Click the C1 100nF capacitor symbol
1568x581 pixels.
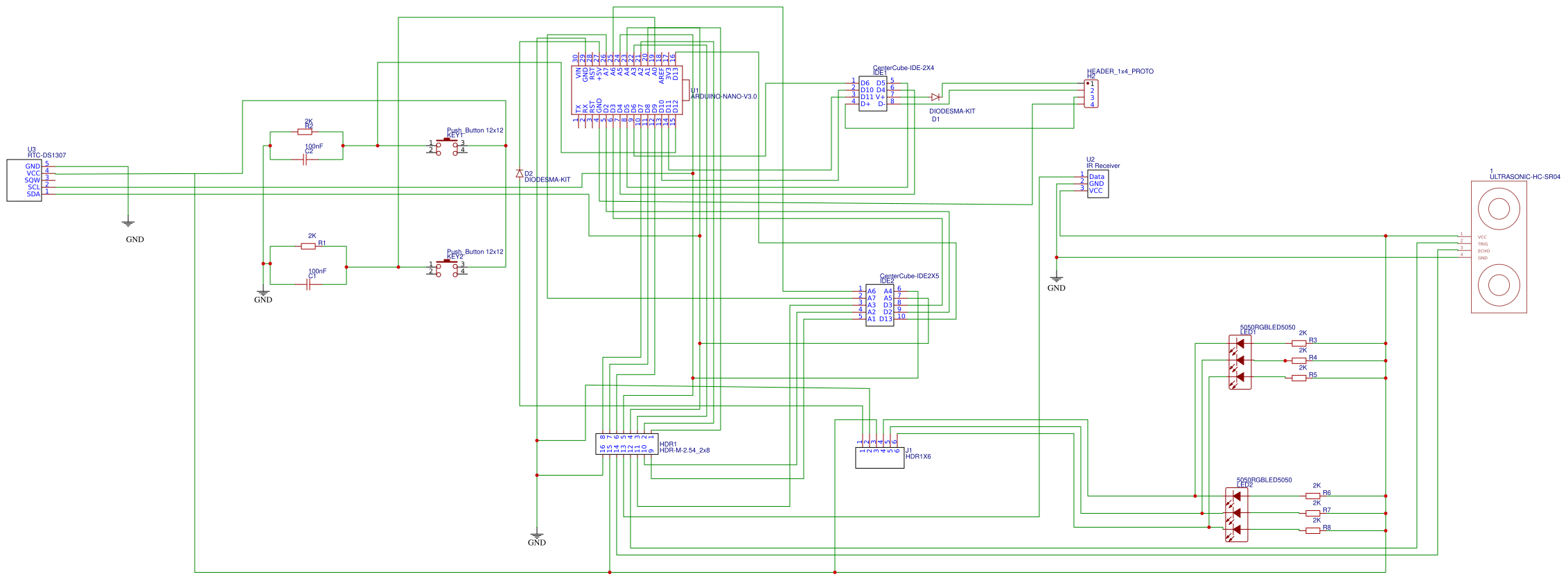click(x=308, y=284)
